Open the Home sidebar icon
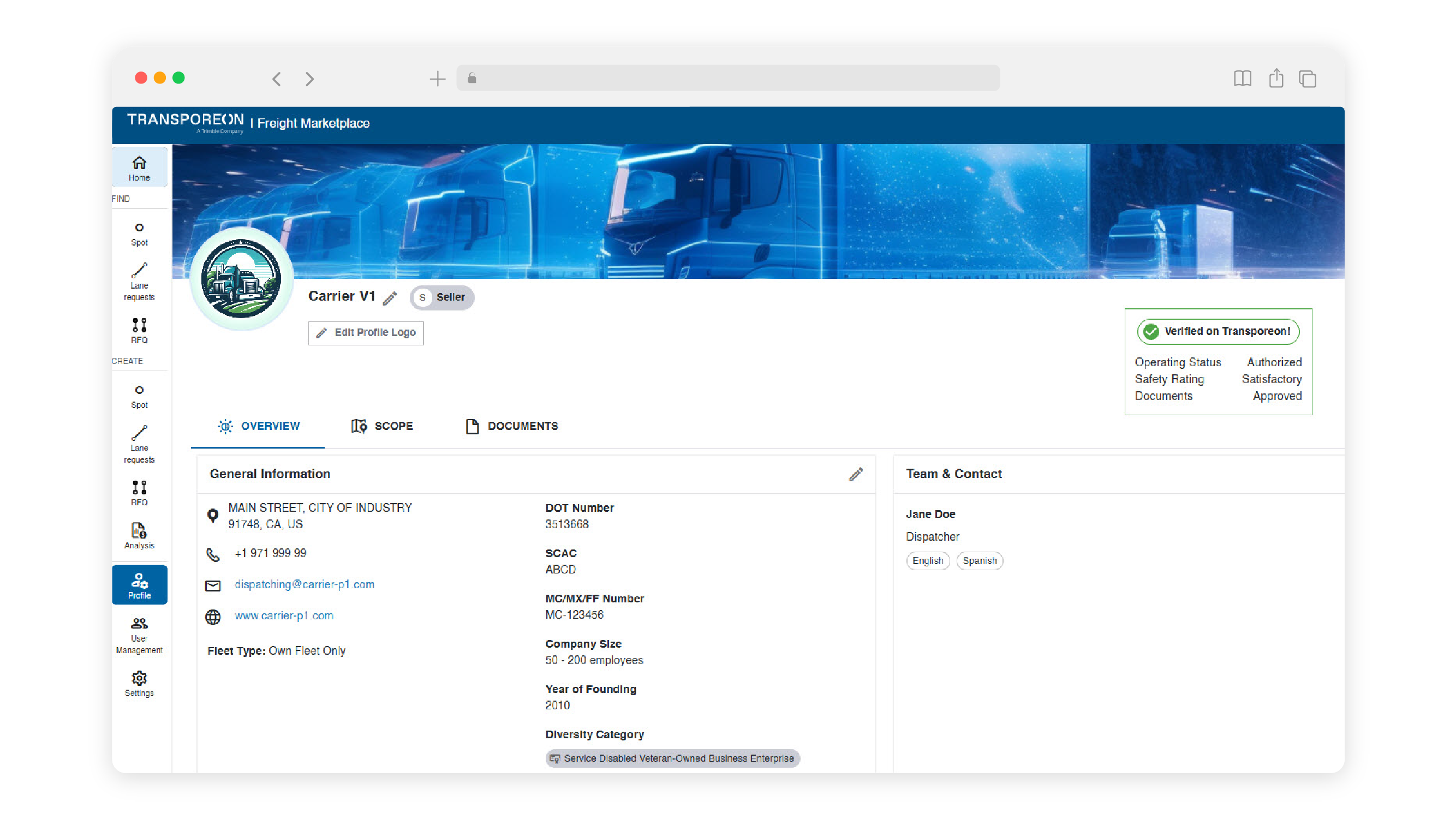The width and height of the screenshot is (1456, 819). pos(139,168)
